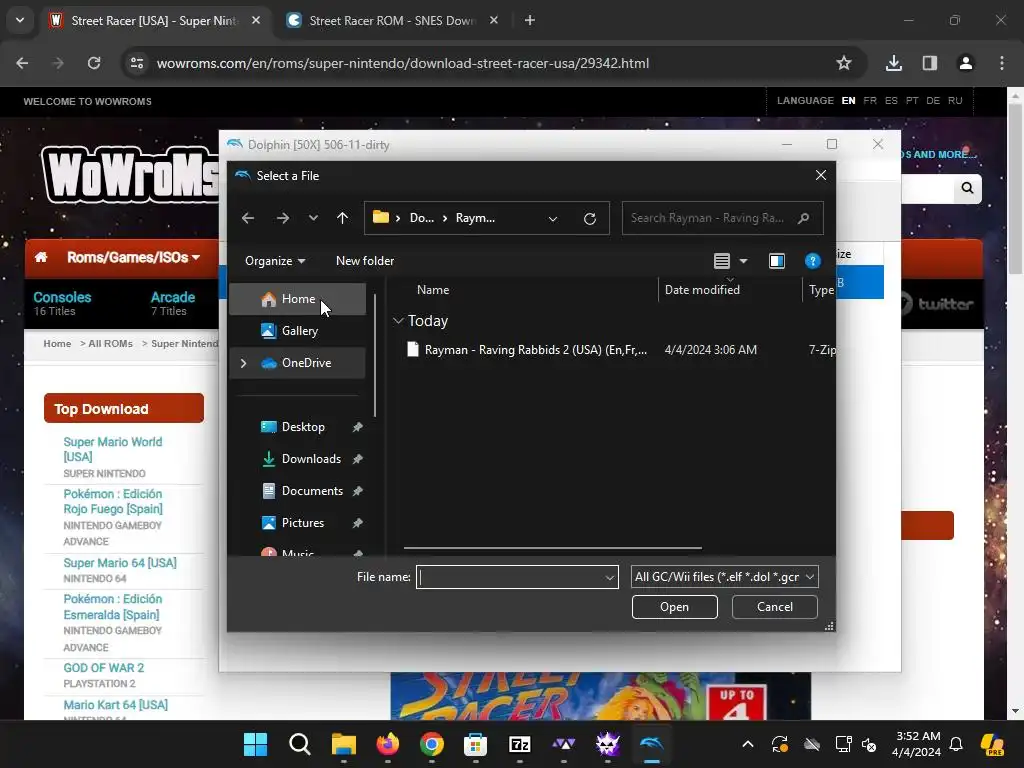Click website search magnifier button
1024x768 pixels.
967,188
